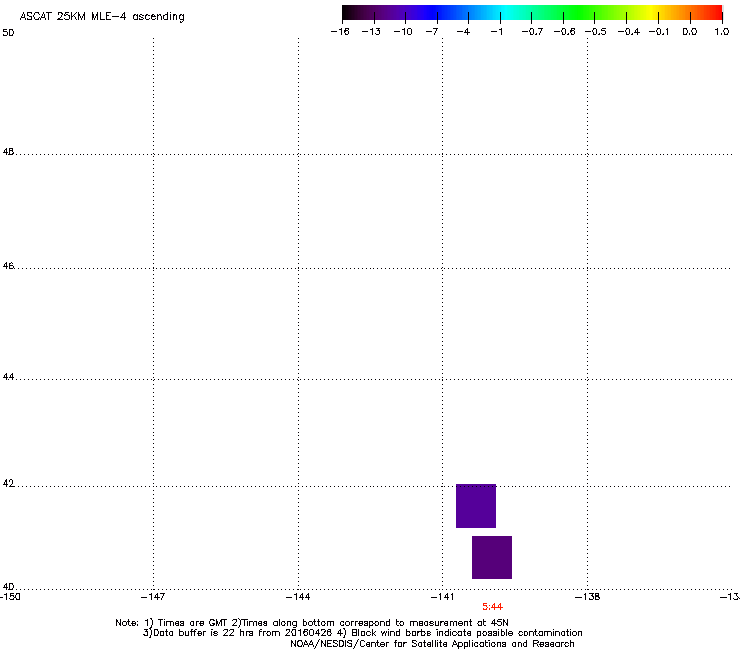The width and height of the screenshot is (740, 650).
Task: Click the 0.0 colorbar label
Action: pyautogui.click(x=690, y=32)
